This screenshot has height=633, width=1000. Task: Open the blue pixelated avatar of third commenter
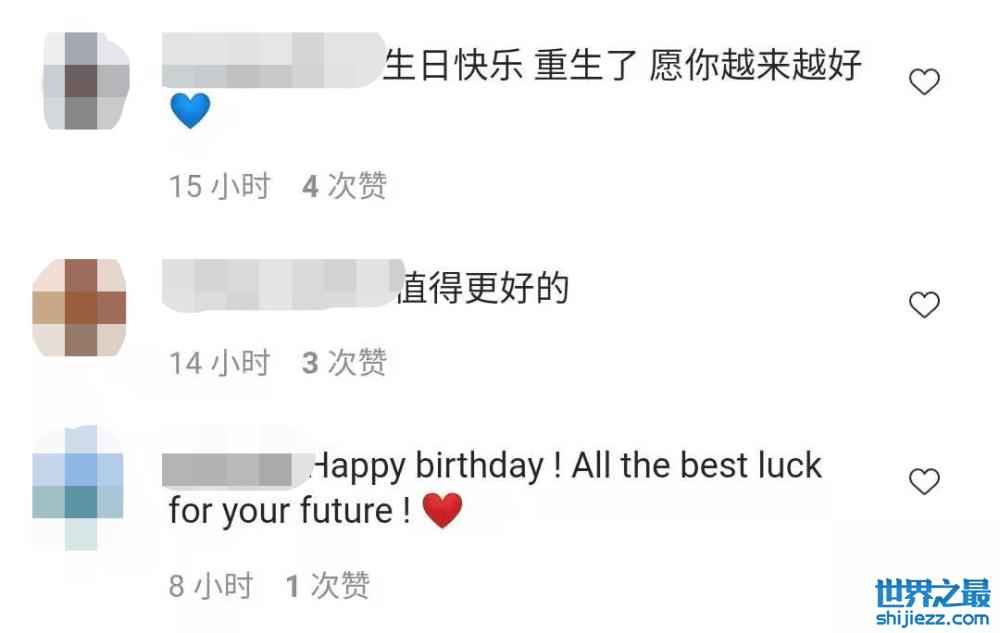click(x=78, y=488)
